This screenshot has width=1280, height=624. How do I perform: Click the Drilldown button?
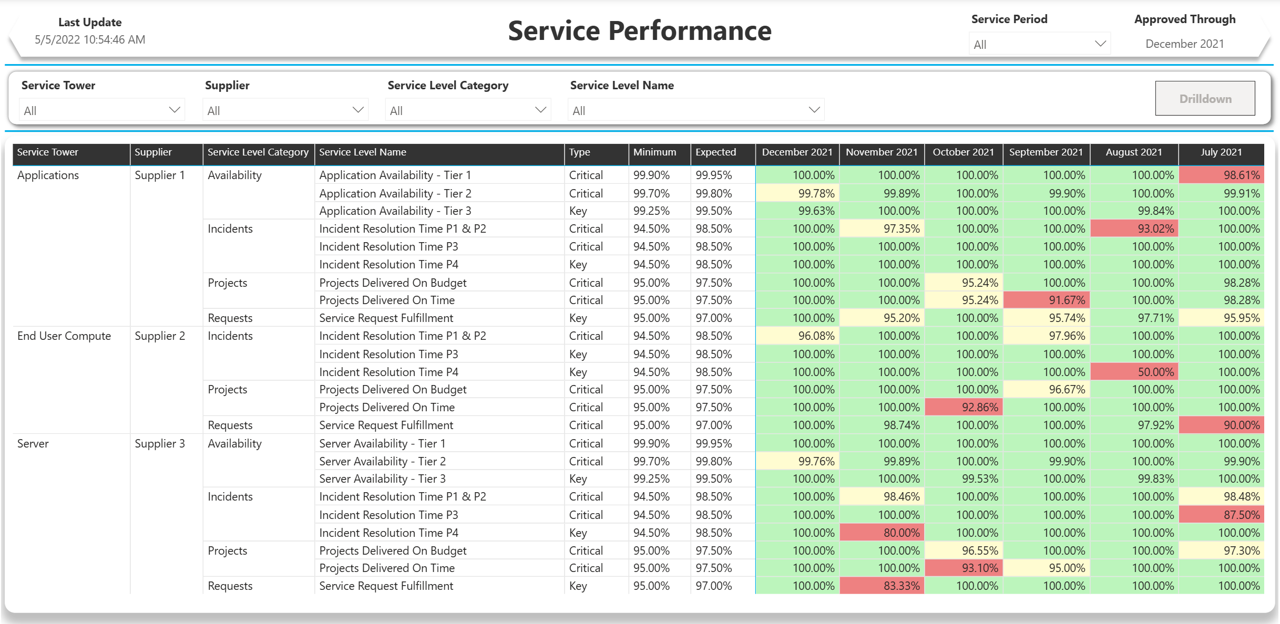tap(1204, 98)
